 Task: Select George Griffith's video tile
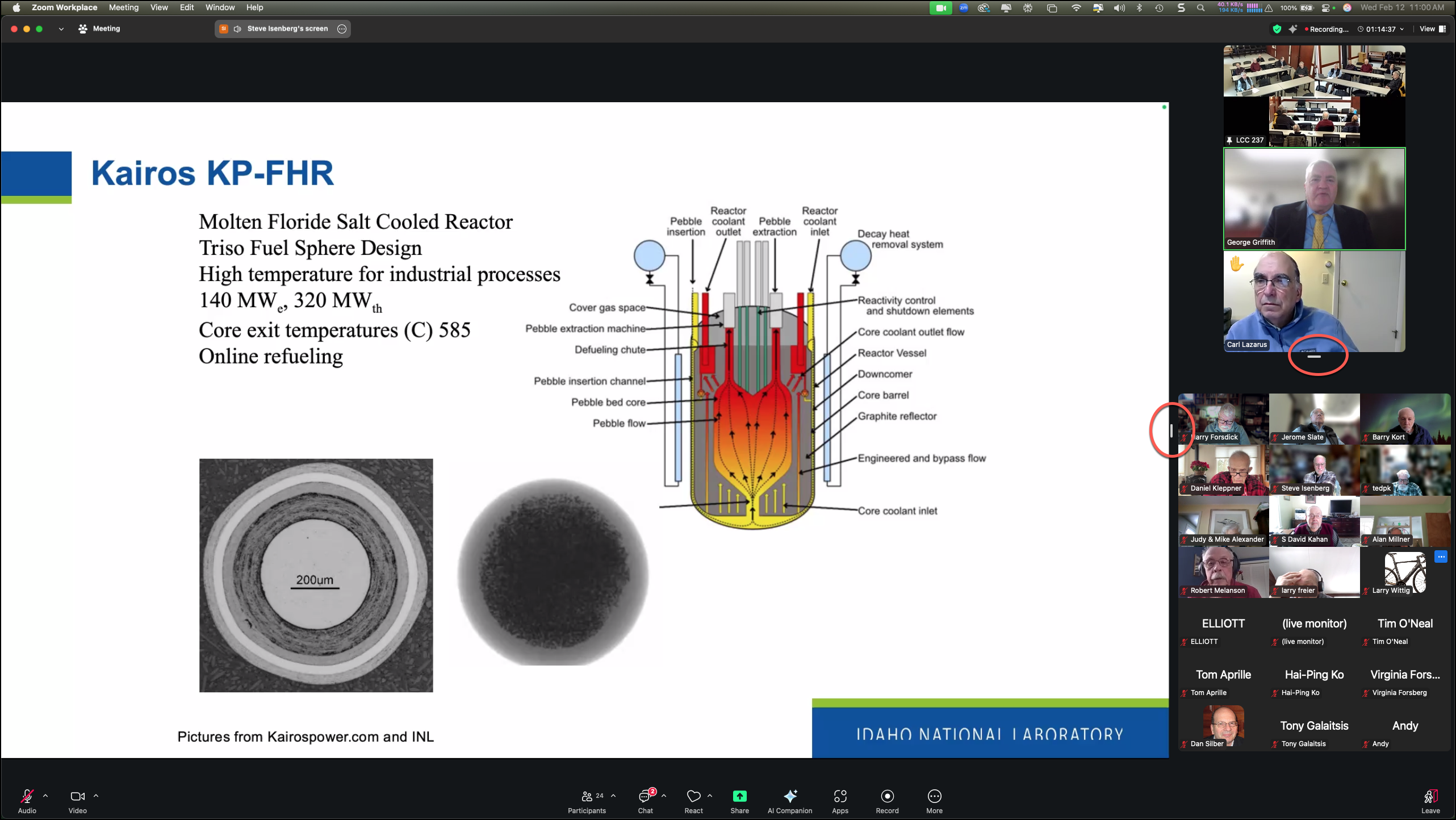coord(1314,199)
